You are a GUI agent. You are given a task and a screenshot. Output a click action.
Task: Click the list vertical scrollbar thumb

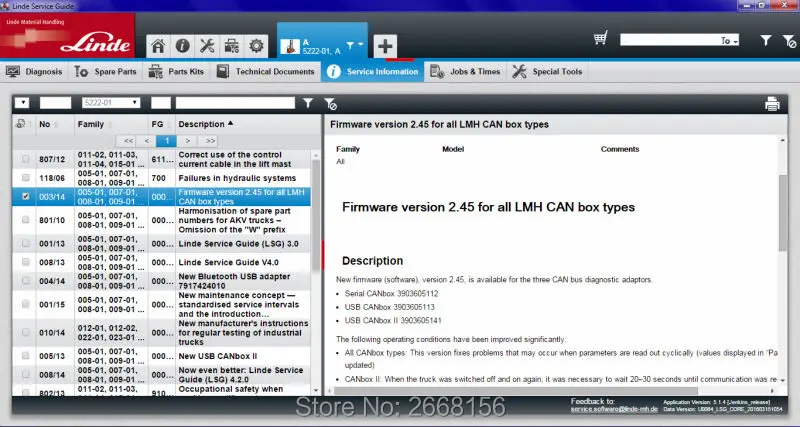[316, 214]
